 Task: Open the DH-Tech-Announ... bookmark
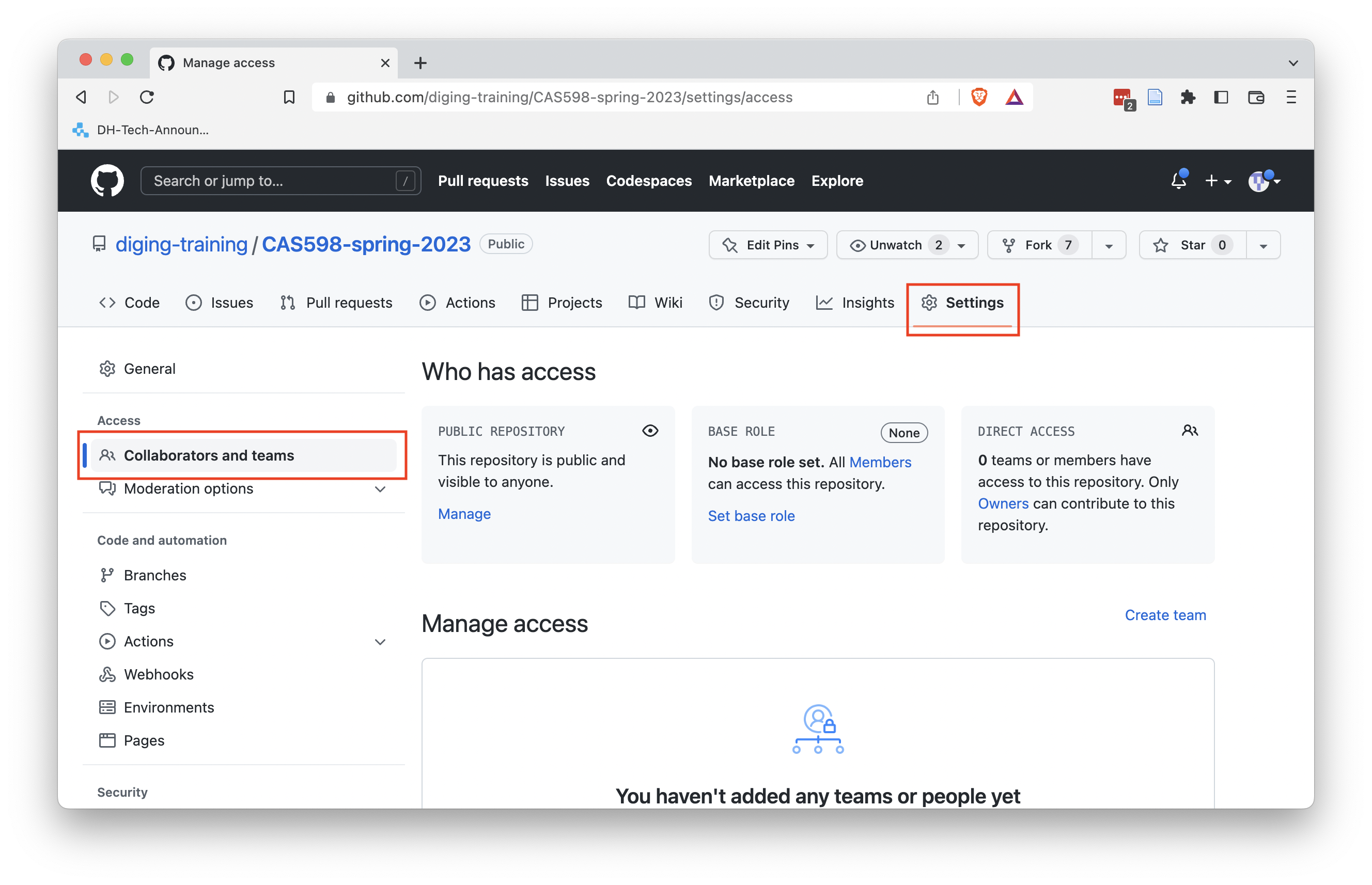141,130
